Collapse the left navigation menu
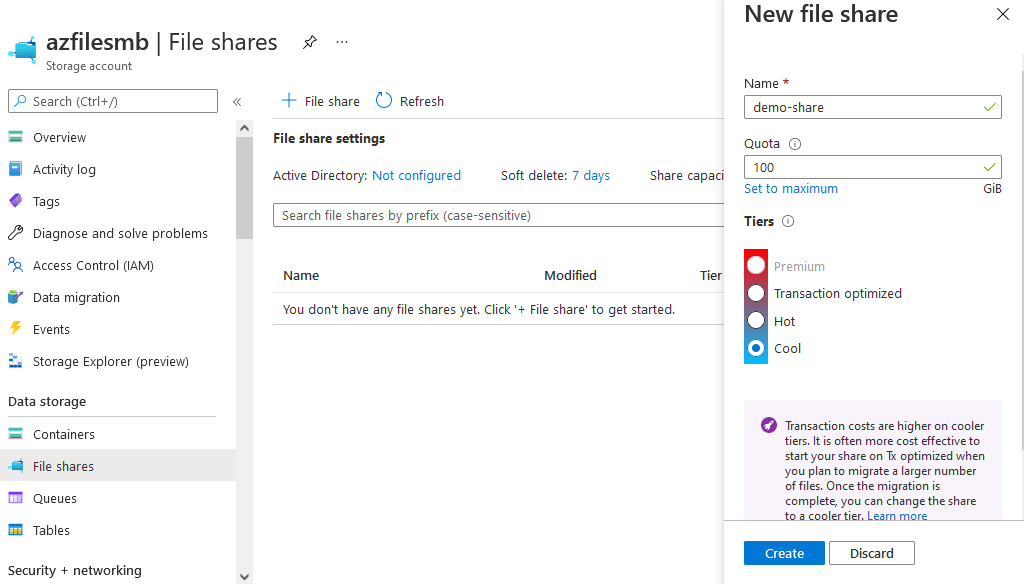This screenshot has width=1024, height=584. [237, 101]
